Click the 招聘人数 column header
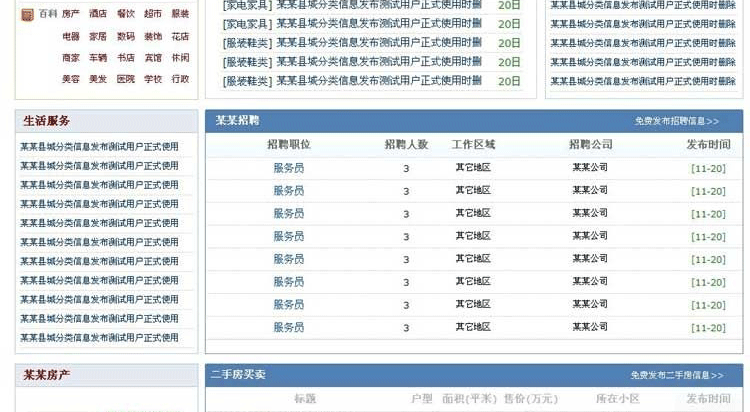This screenshot has width=750, height=412. (x=406, y=145)
